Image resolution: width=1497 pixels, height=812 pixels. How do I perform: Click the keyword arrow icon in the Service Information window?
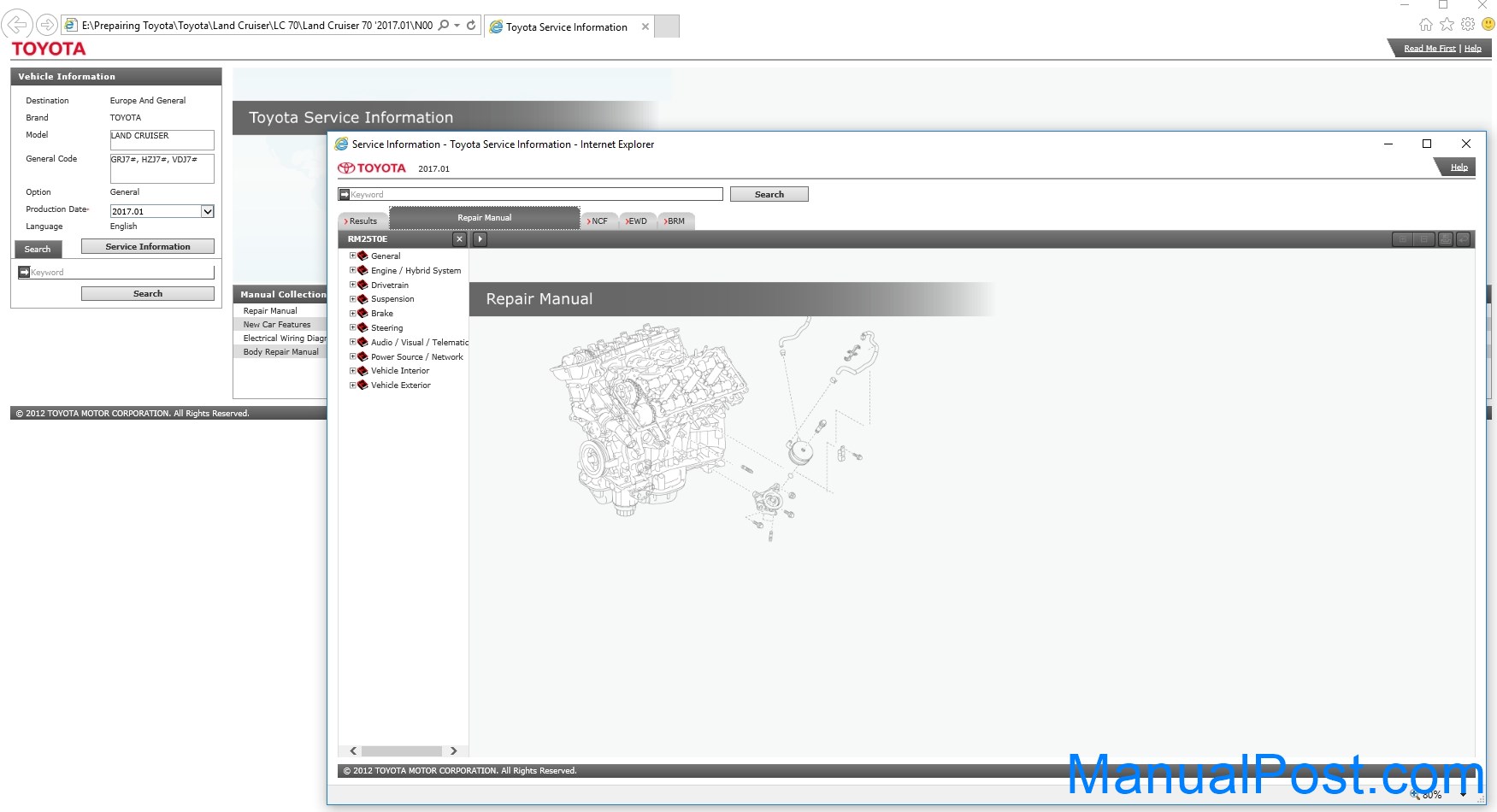[x=345, y=195]
